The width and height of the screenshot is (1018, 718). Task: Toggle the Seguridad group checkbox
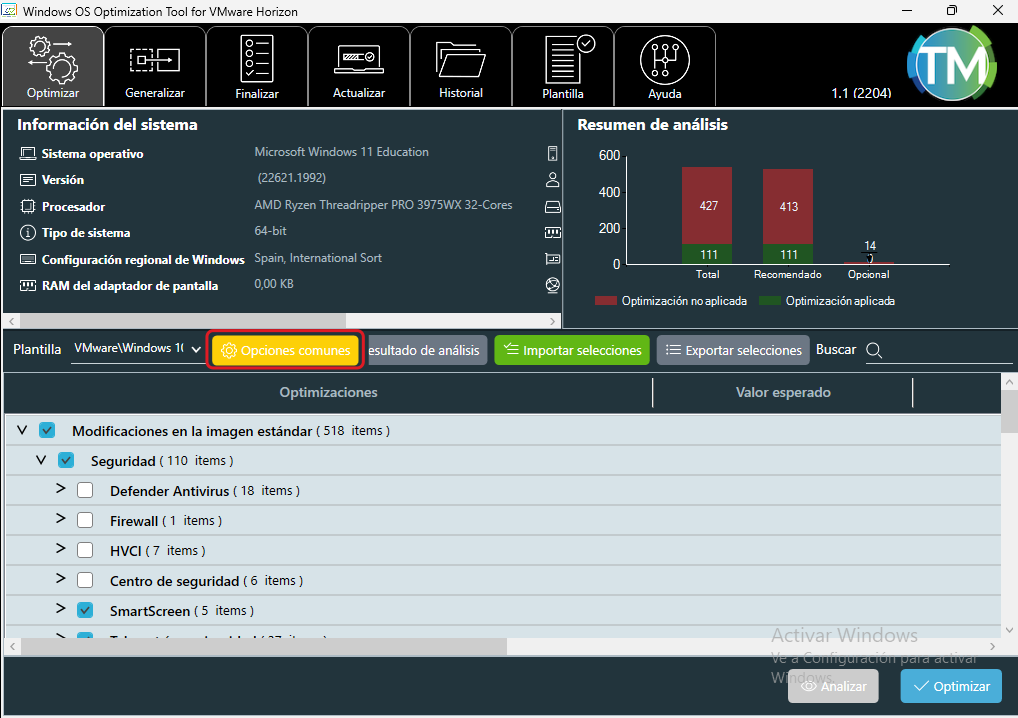pyautogui.click(x=67, y=461)
